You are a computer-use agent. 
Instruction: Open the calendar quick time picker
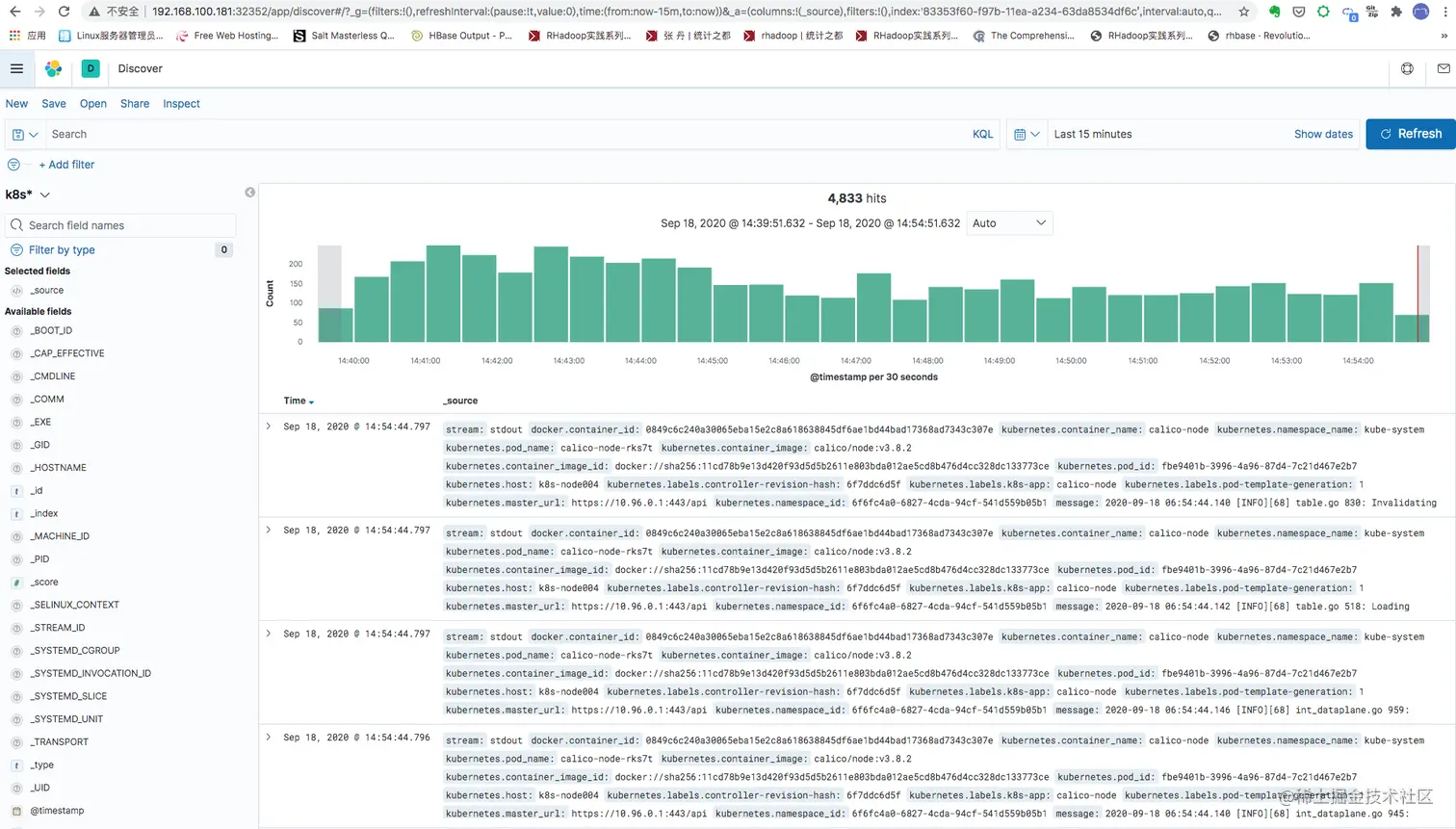1026,135
